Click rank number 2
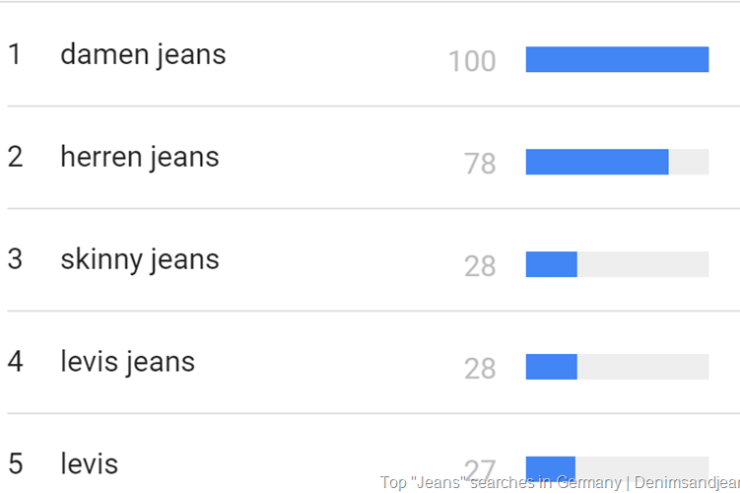740x493 pixels. click(15, 157)
